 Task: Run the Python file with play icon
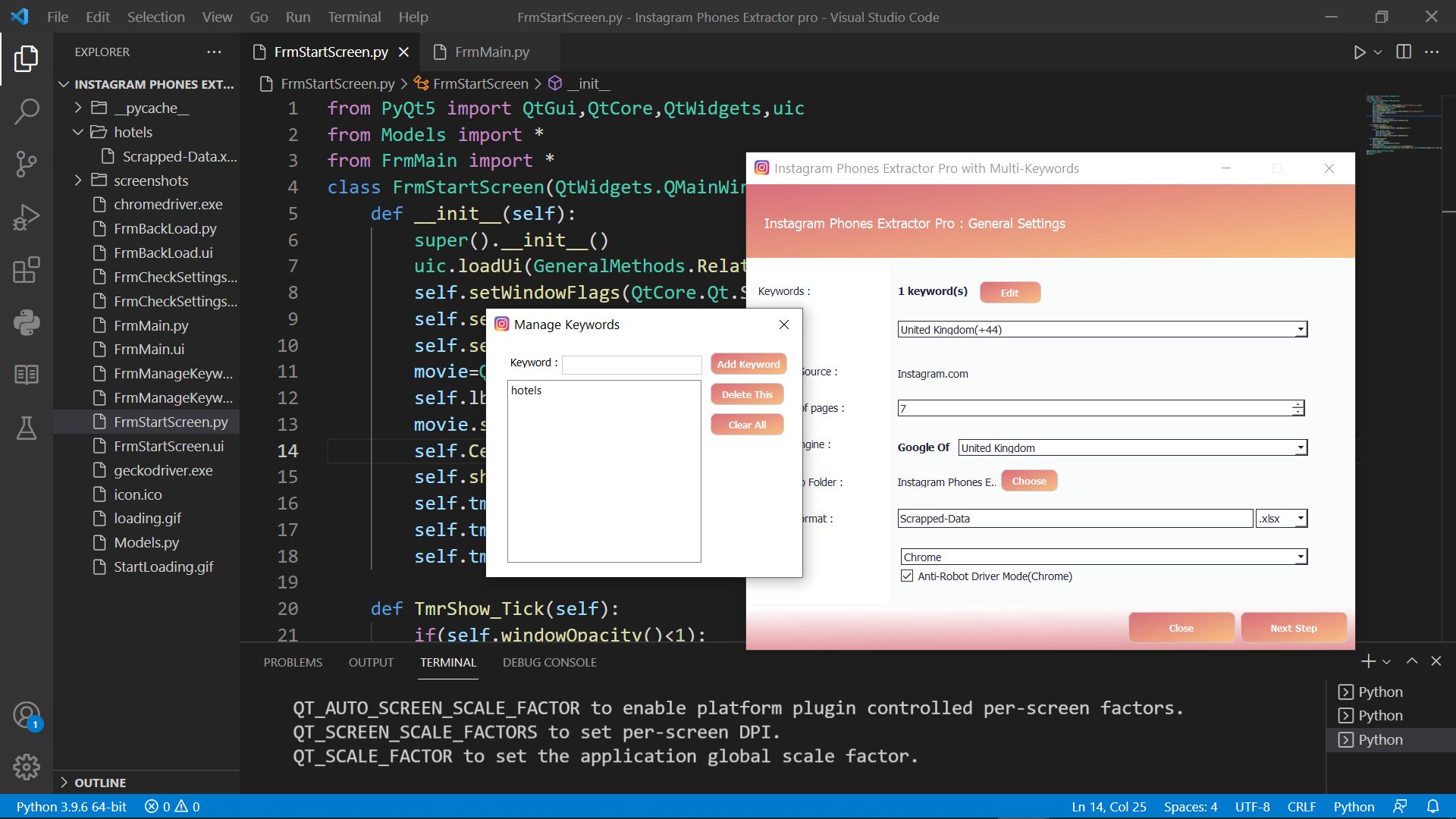[x=1359, y=52]
